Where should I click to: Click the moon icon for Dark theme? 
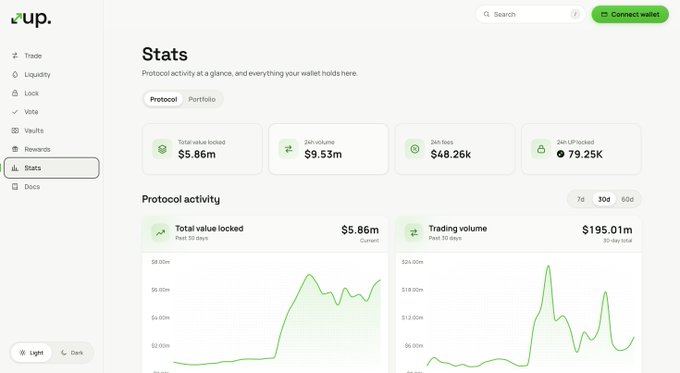(64, 353)
